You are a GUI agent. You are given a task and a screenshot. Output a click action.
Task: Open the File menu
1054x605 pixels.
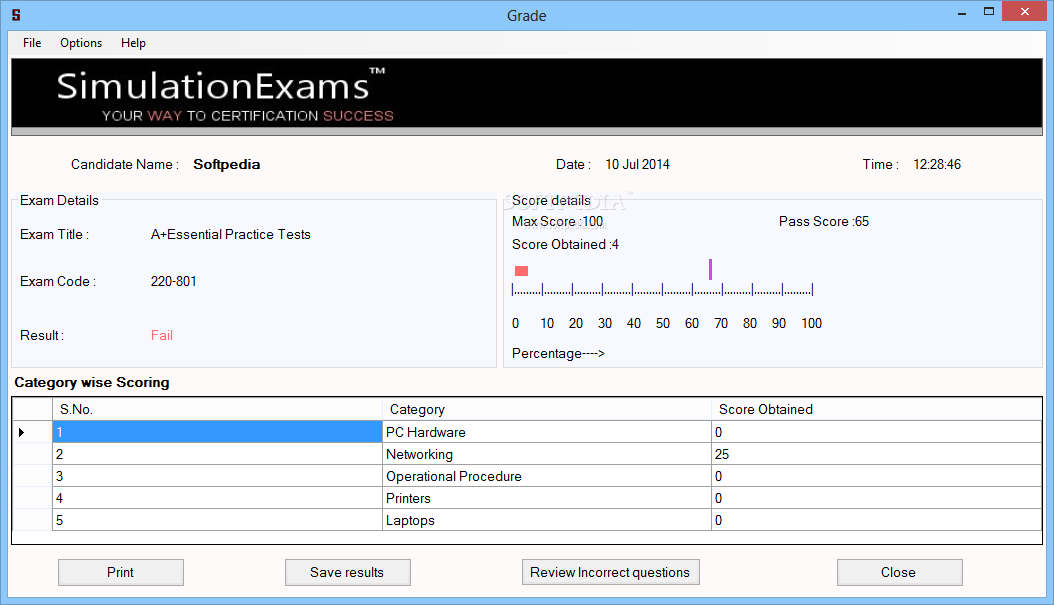(32, 43)
